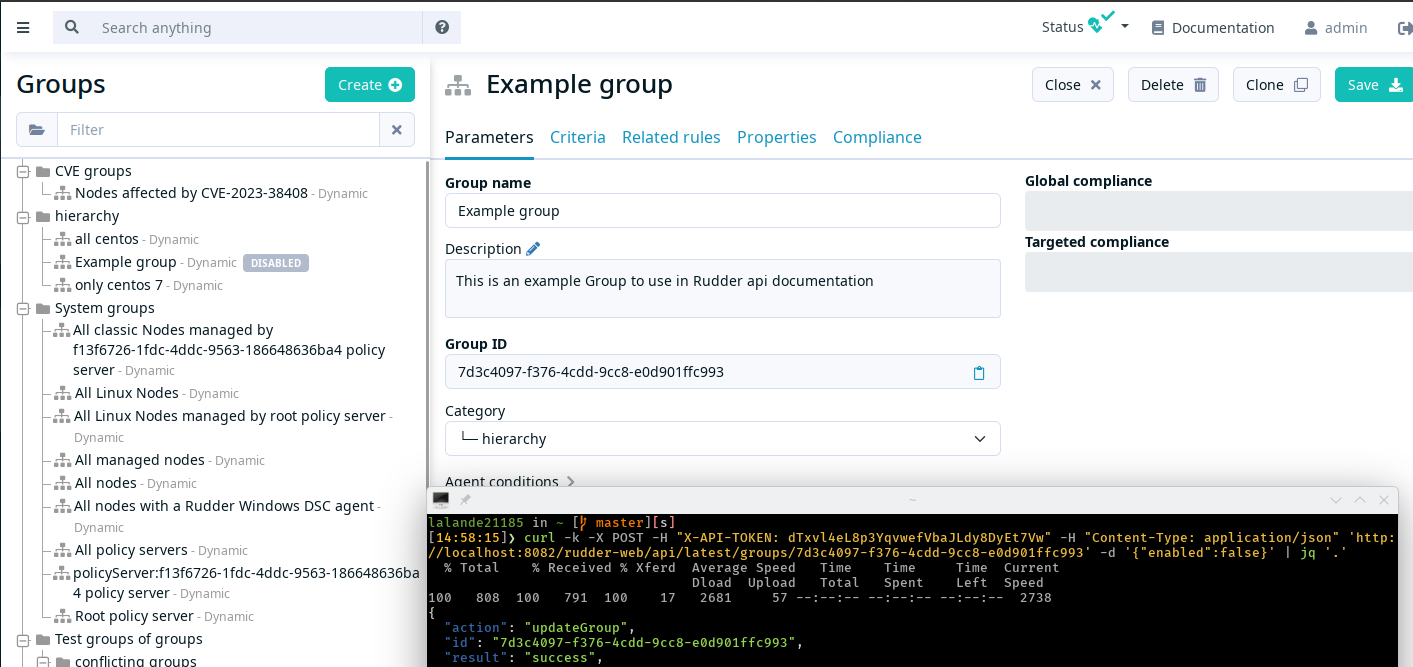Viewport: 1413px width, 667px height.
Task: Click the DISABLED badge on Example group
Action: pos(276,263)
